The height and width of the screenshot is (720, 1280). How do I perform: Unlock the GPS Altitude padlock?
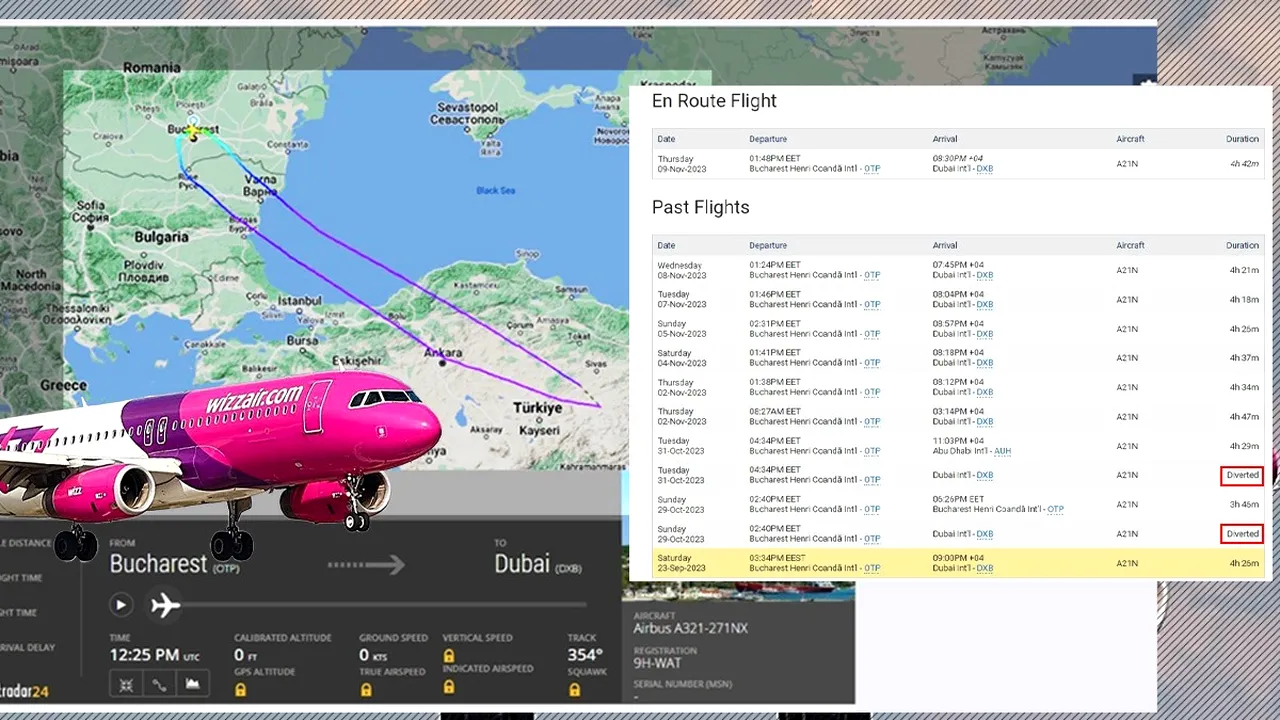241,691
